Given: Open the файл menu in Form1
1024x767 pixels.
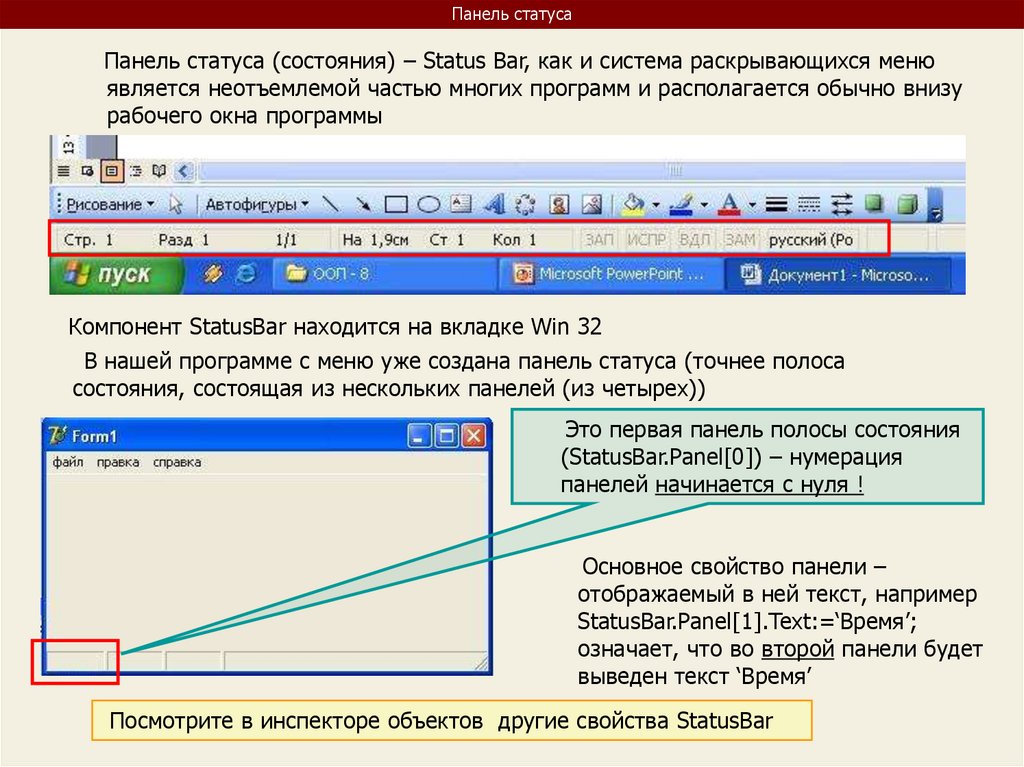Looking at the screenshot, I should (68, 462).
